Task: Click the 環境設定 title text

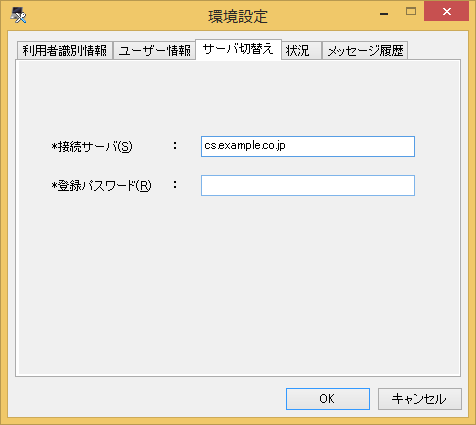Action: pos(238,16)
